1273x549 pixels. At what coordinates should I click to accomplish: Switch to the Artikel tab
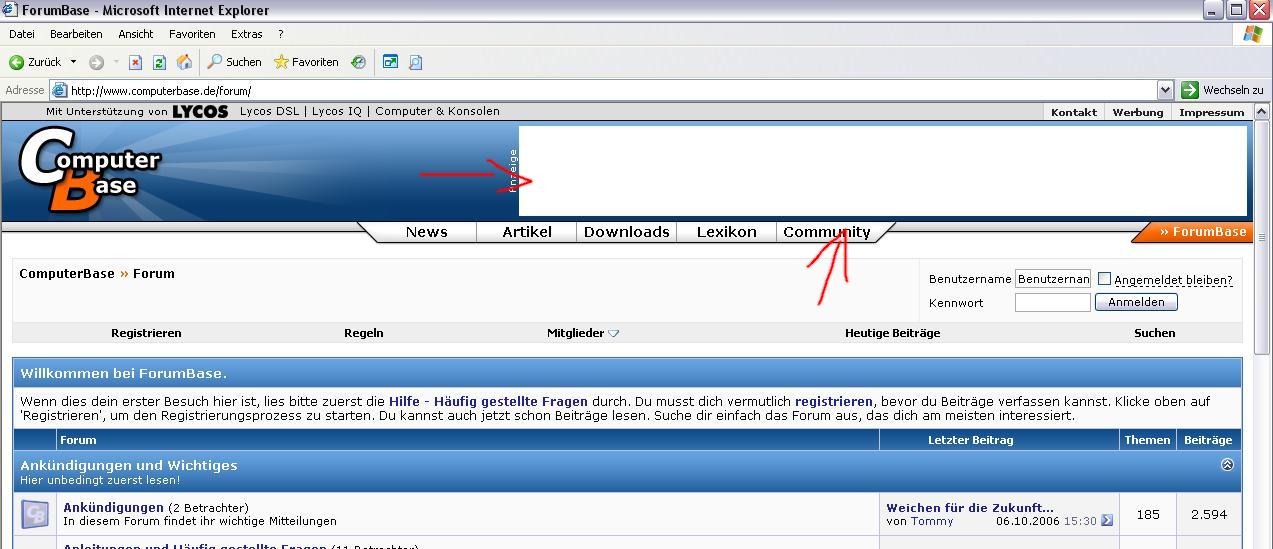click(x=527, y=232)
